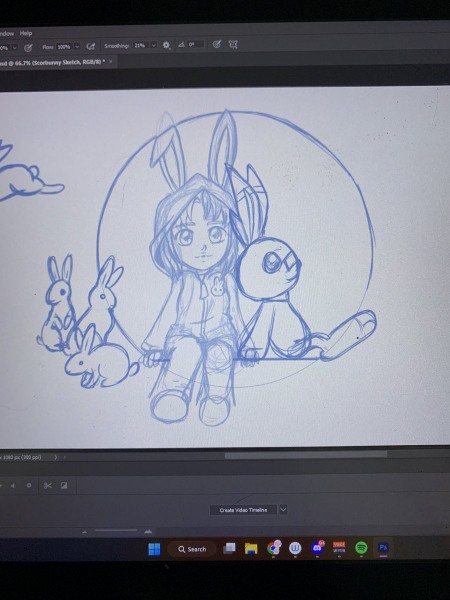450x600 pixels.
Task: Enable the airbrush build-up icon
Action: tap(91, 46)
